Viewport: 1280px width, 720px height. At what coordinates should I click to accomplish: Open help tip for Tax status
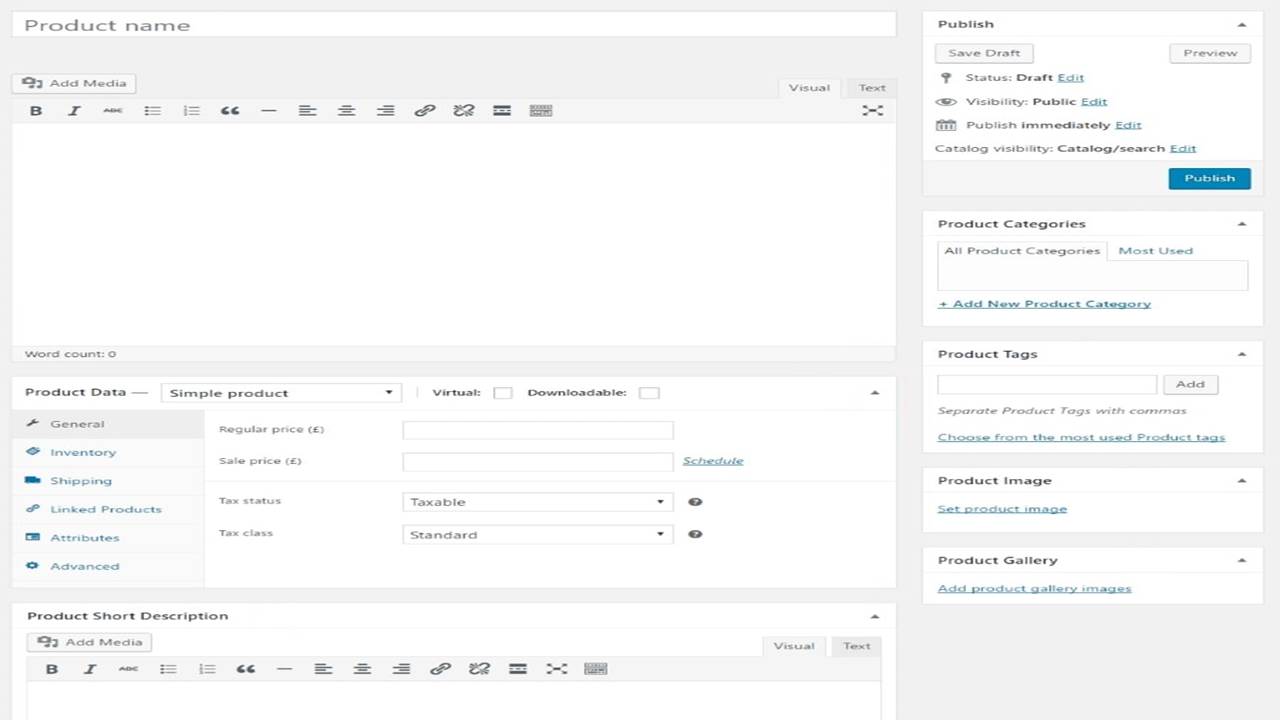point(696,502)
